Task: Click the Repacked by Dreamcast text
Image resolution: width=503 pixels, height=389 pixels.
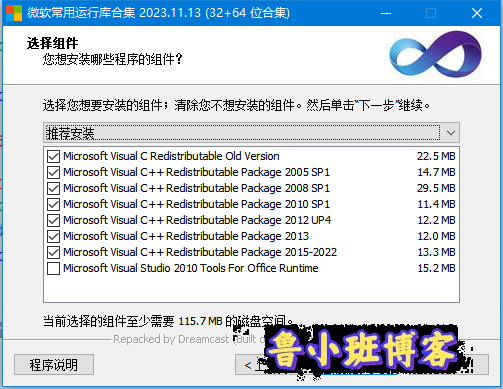Action: point(171,339)
